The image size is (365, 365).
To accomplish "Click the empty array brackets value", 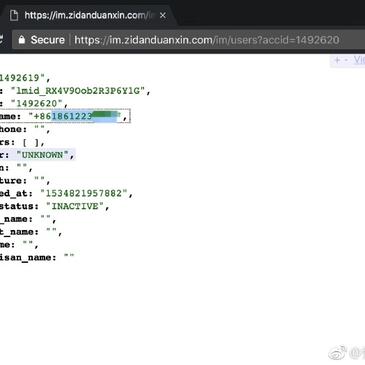I will click(30, 142).
